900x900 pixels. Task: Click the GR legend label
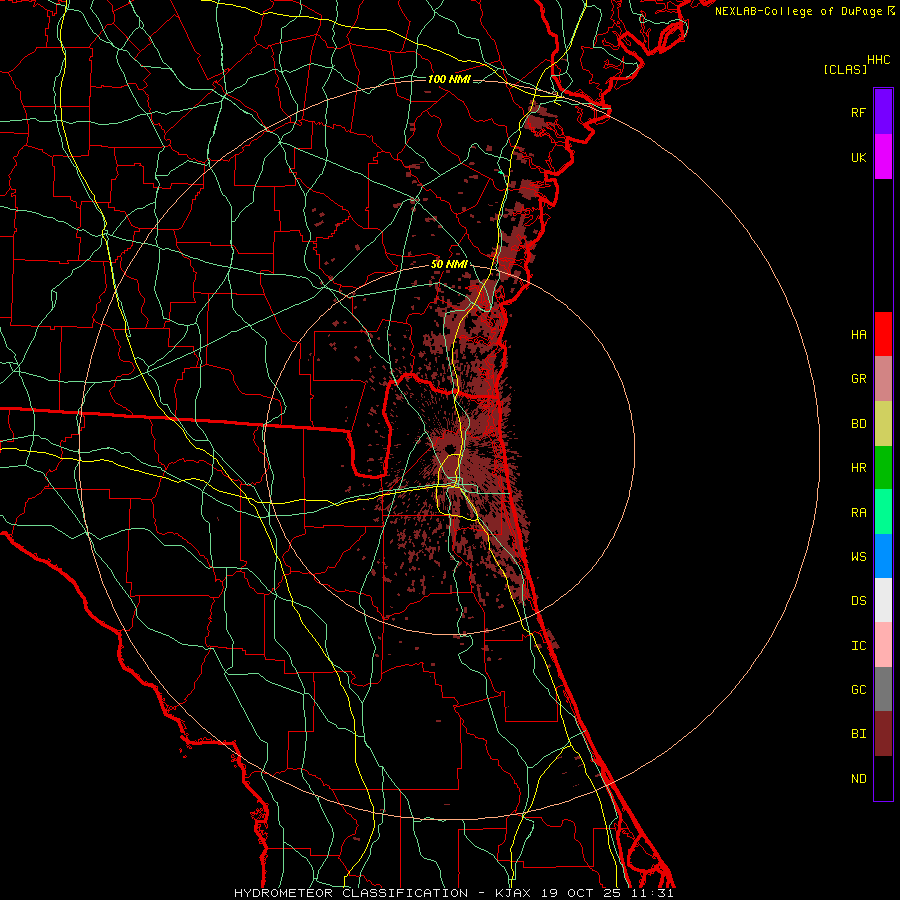(x=859, y=379)
